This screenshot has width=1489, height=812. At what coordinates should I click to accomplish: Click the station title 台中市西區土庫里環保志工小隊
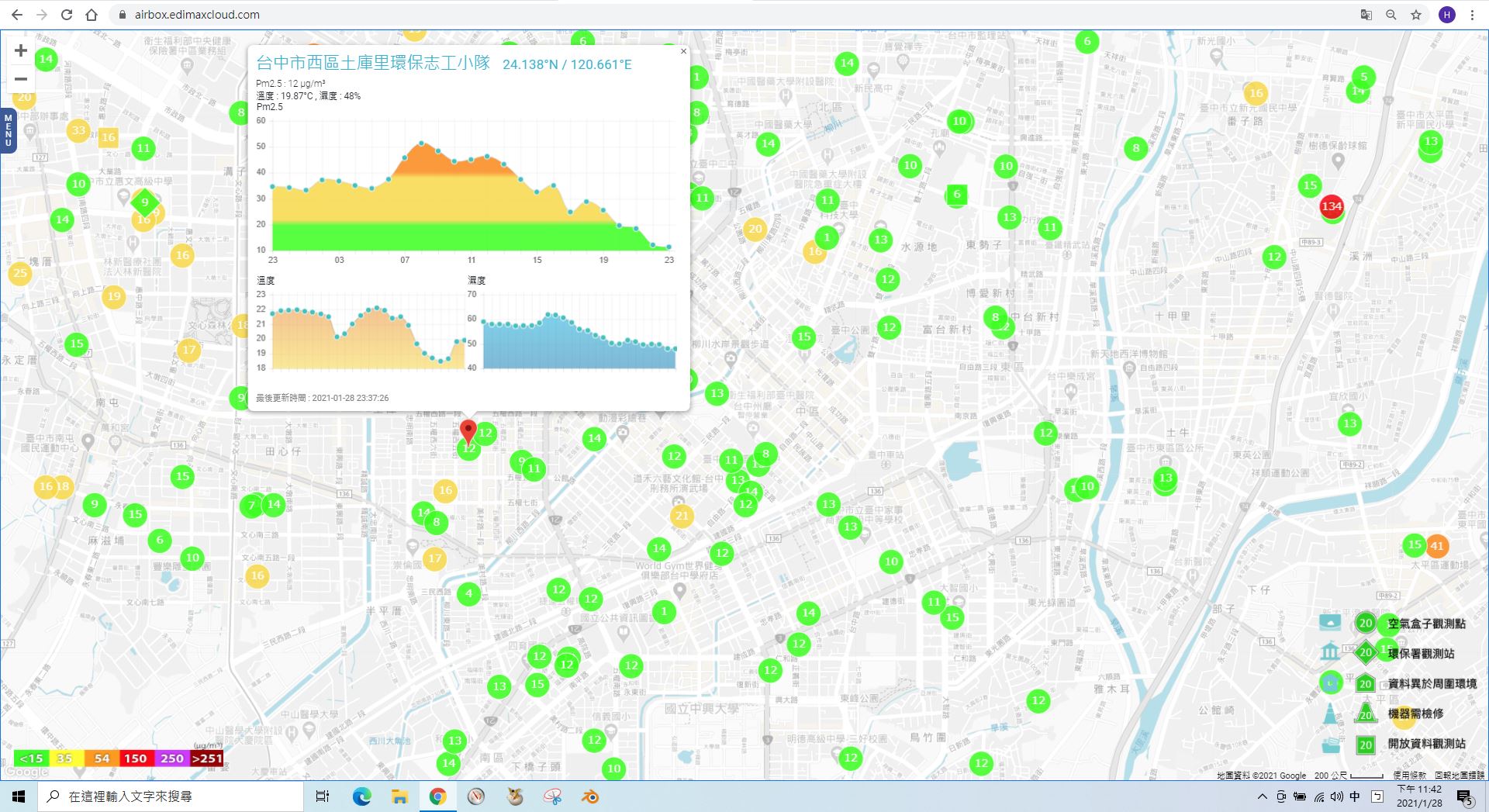(373, 64)
